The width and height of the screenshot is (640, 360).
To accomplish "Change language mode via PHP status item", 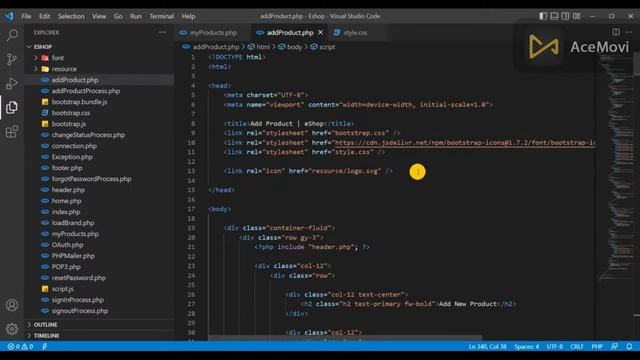I will (597, 347).
